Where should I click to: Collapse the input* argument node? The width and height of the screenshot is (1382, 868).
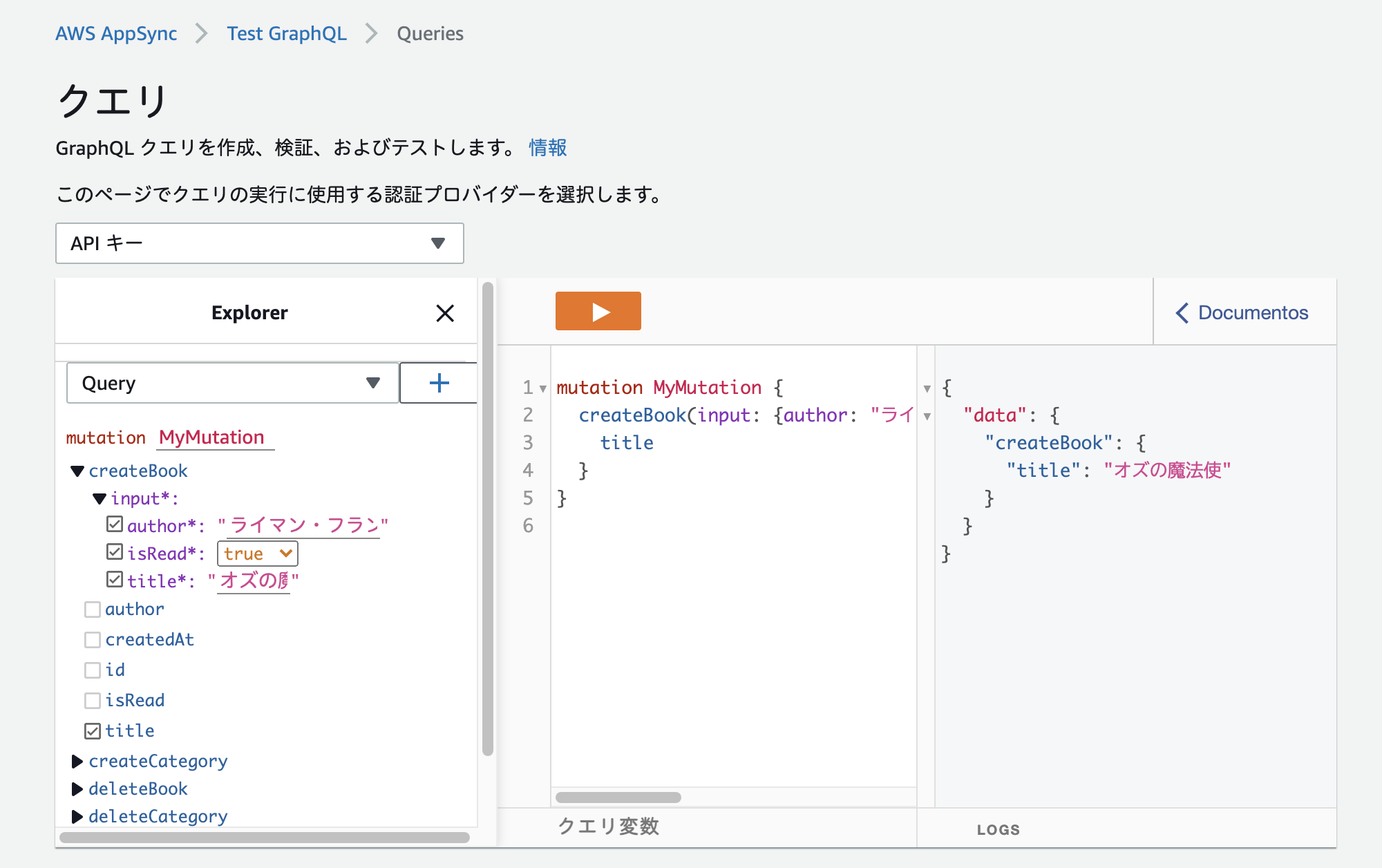coord(99,499)
